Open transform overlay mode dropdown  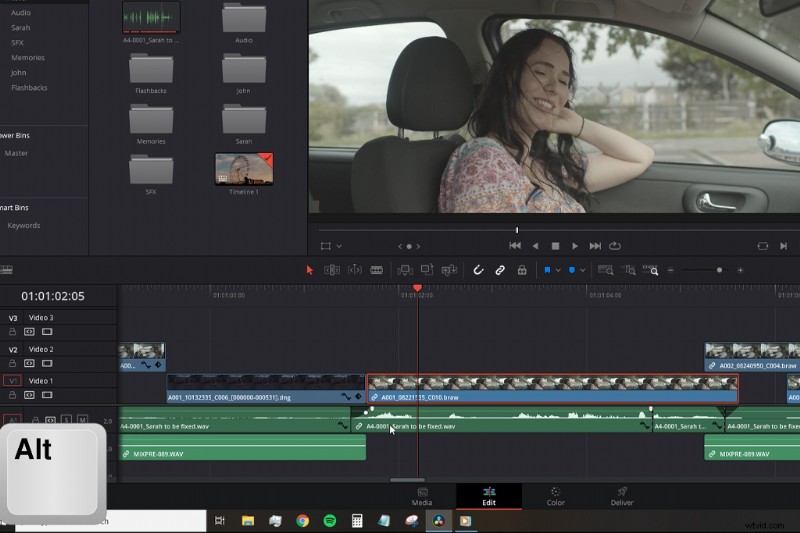[x=339, y=246]
